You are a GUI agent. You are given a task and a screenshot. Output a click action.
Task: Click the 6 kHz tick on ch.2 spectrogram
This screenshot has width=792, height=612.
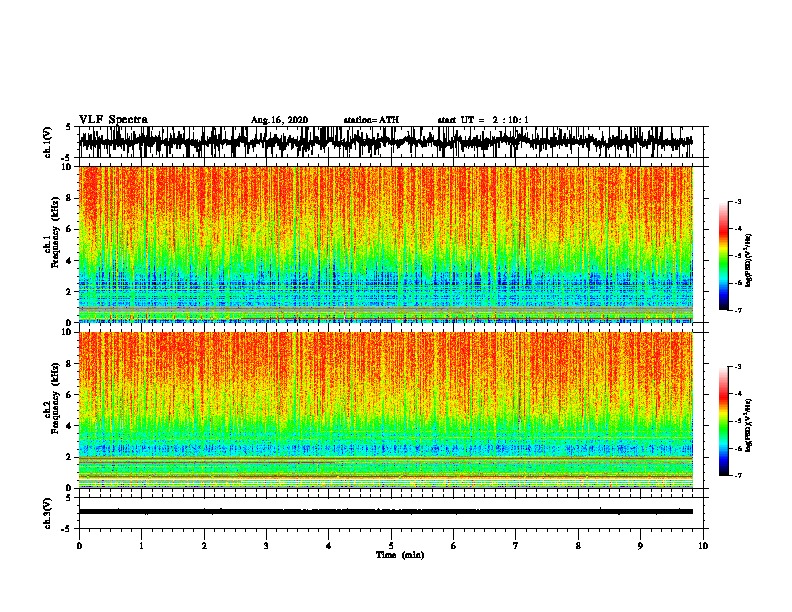[x=69, y=395]
